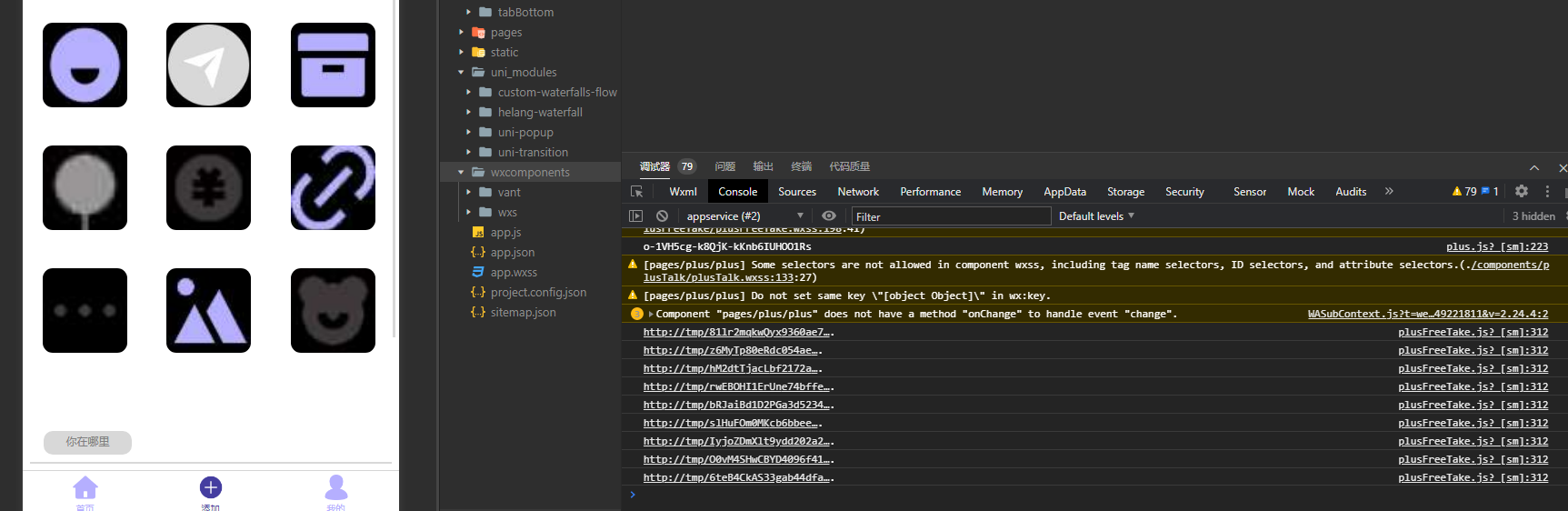Open project.config.json file
Viewport: 1568px width, 511px height.
[538, 292]
